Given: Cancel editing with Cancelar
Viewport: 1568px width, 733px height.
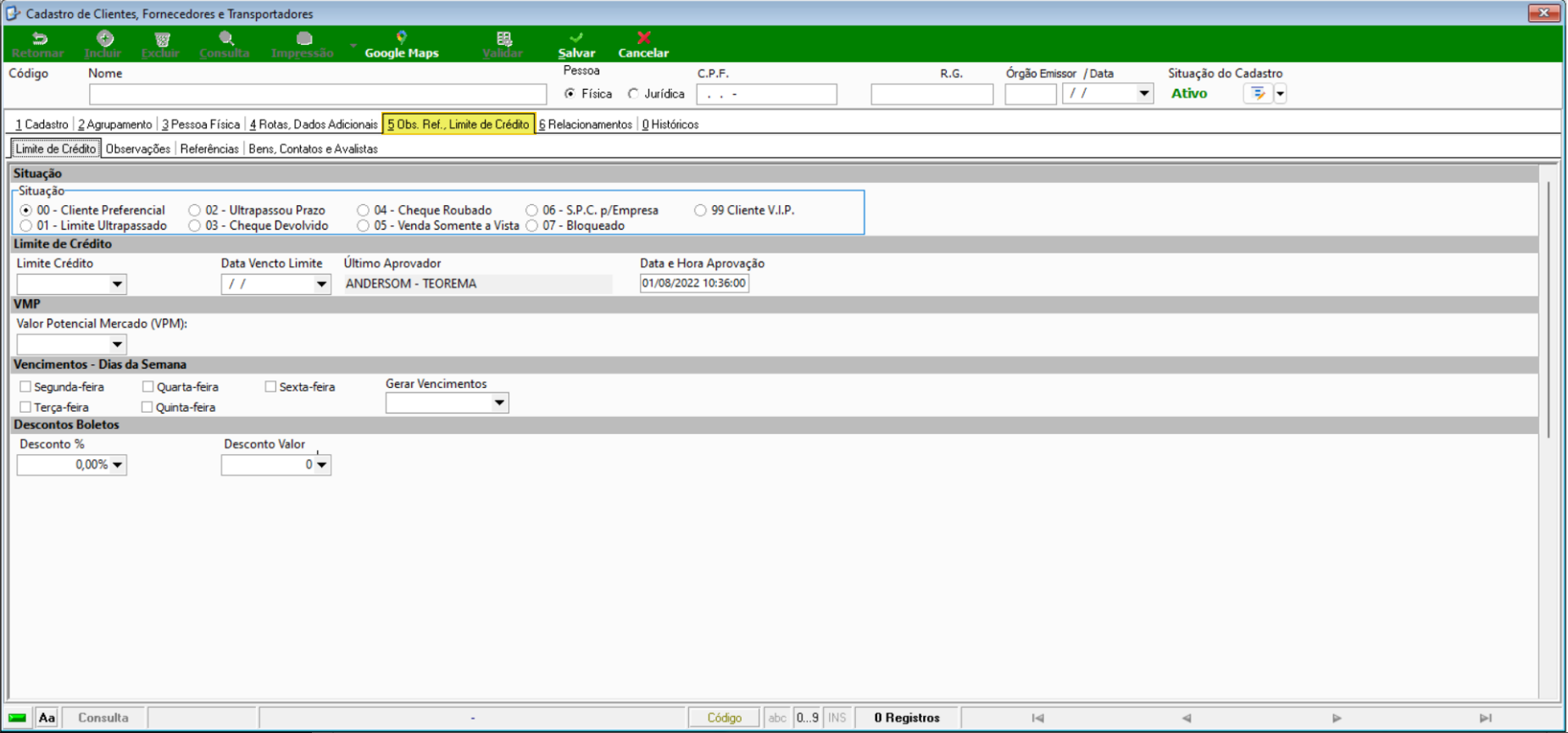Looking at the screenshot, I should point(643,45).
